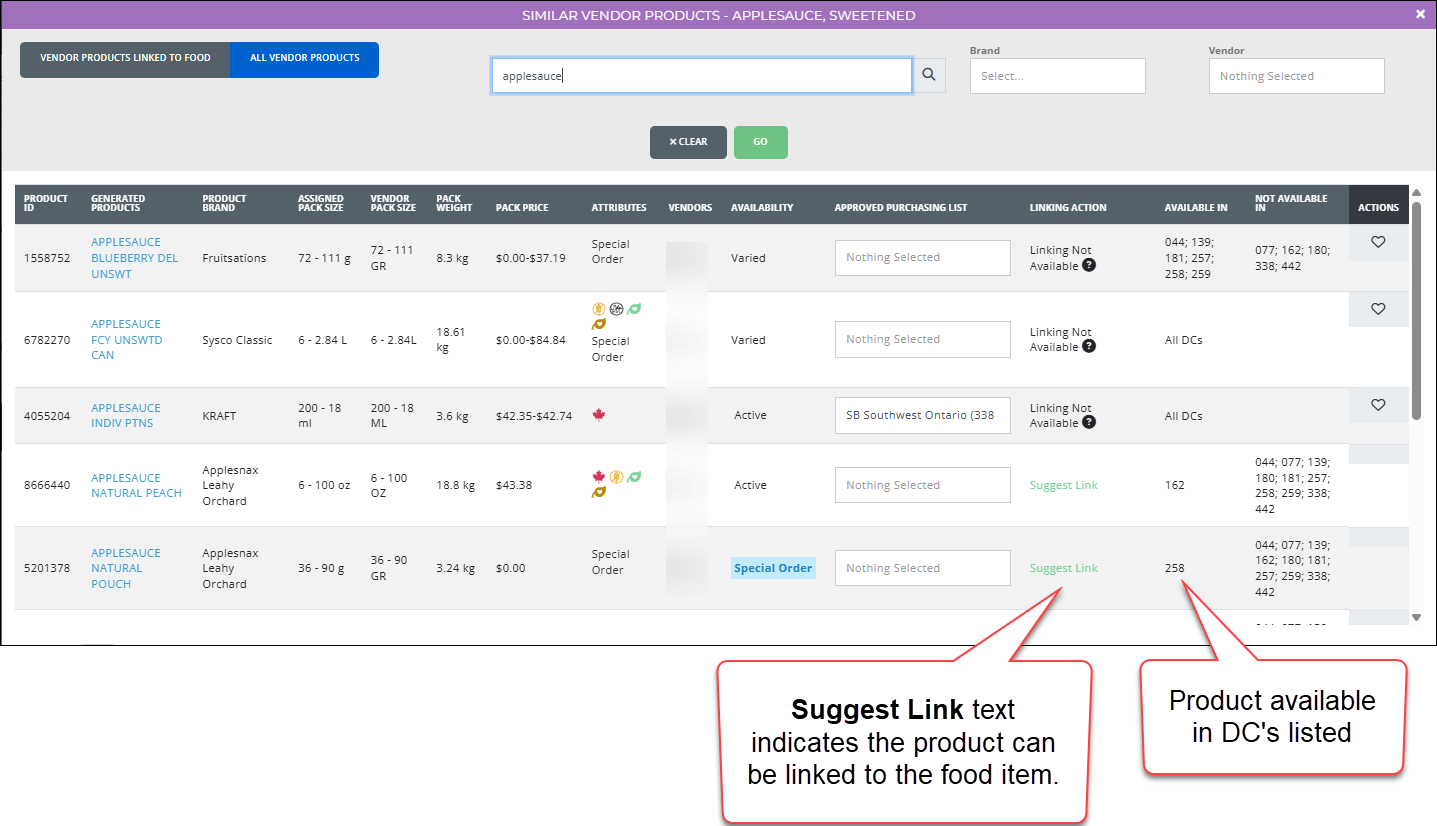The height and width of the screenshot is (826, 1437).
Task: Click Suggest Link for Applesauce Natural Peach
Action: point(1063,485)
